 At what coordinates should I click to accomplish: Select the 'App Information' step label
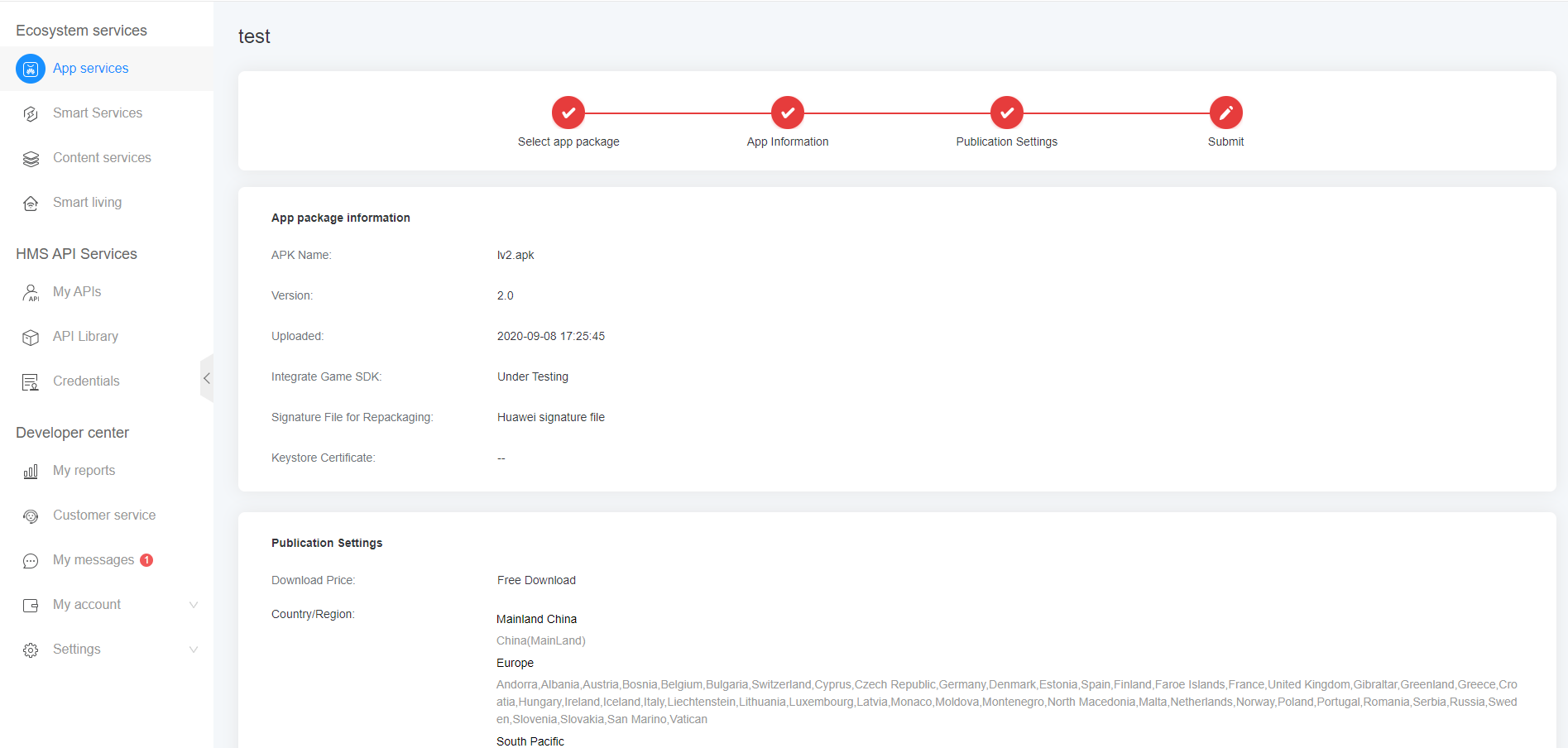(788, 141)
